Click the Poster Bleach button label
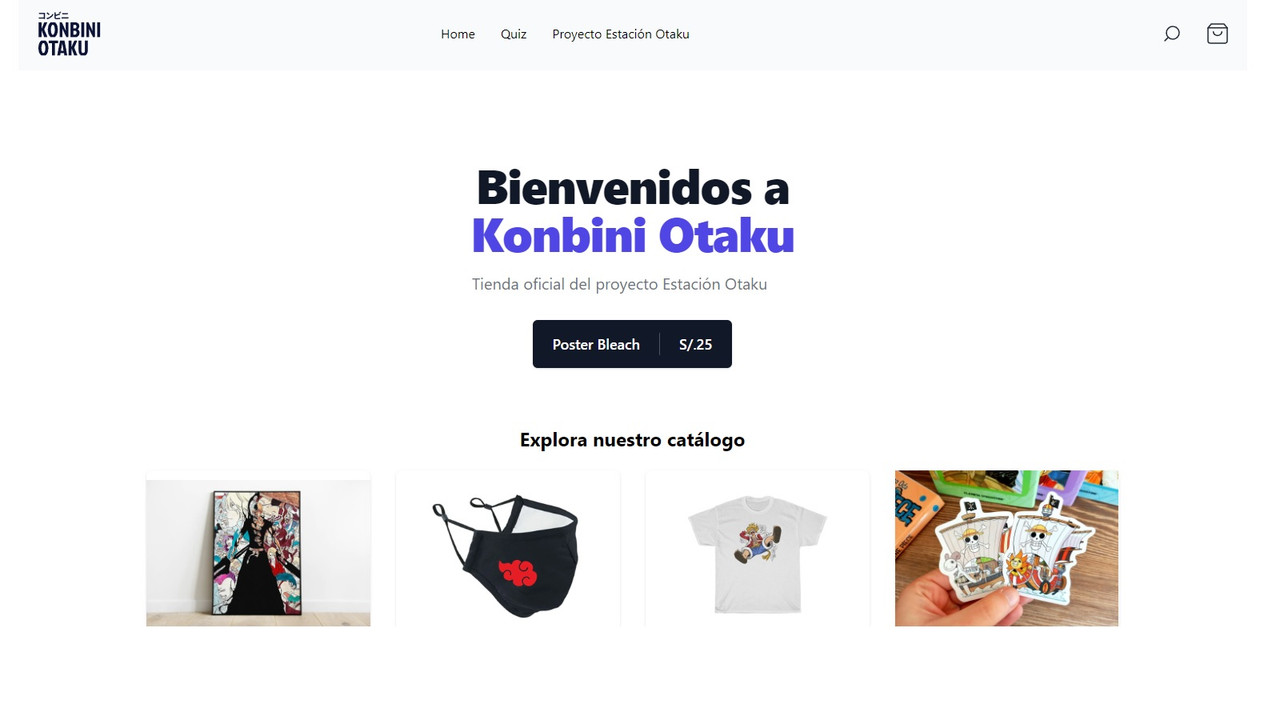Viewport: 1280px width, 720px height. click(x=596, y=344)
